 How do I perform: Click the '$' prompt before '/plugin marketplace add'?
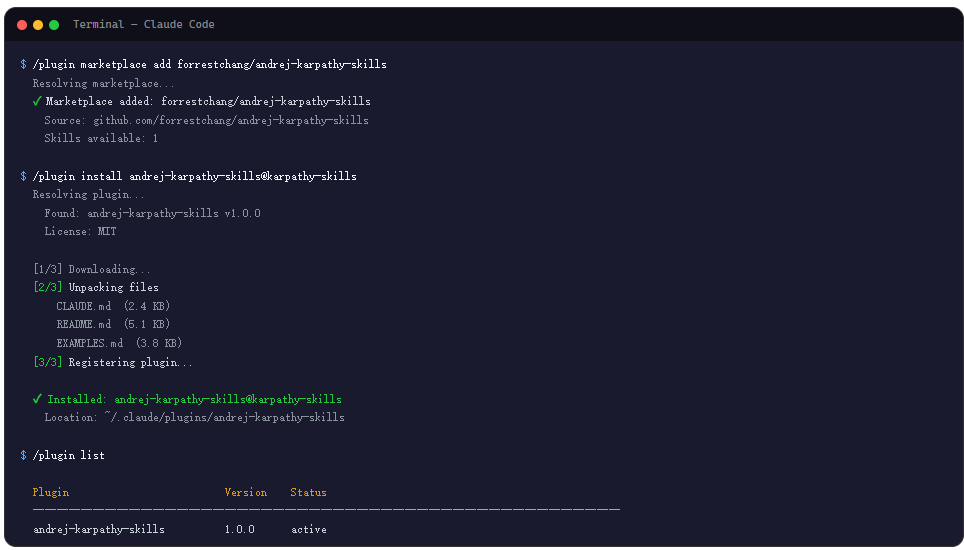(23, 65)
